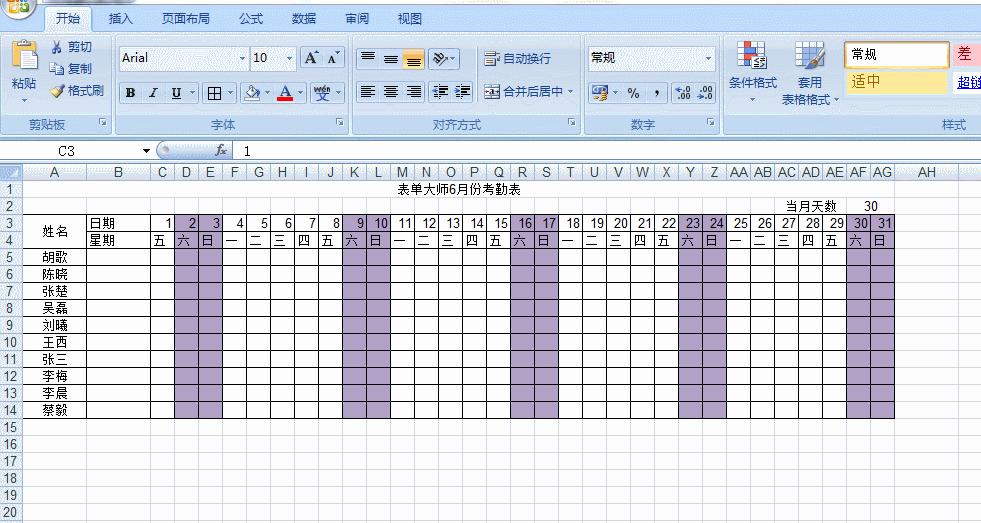Click the Insert Function fx button
The height and width of the screenshot is (523, 981).
pos(221,150)
